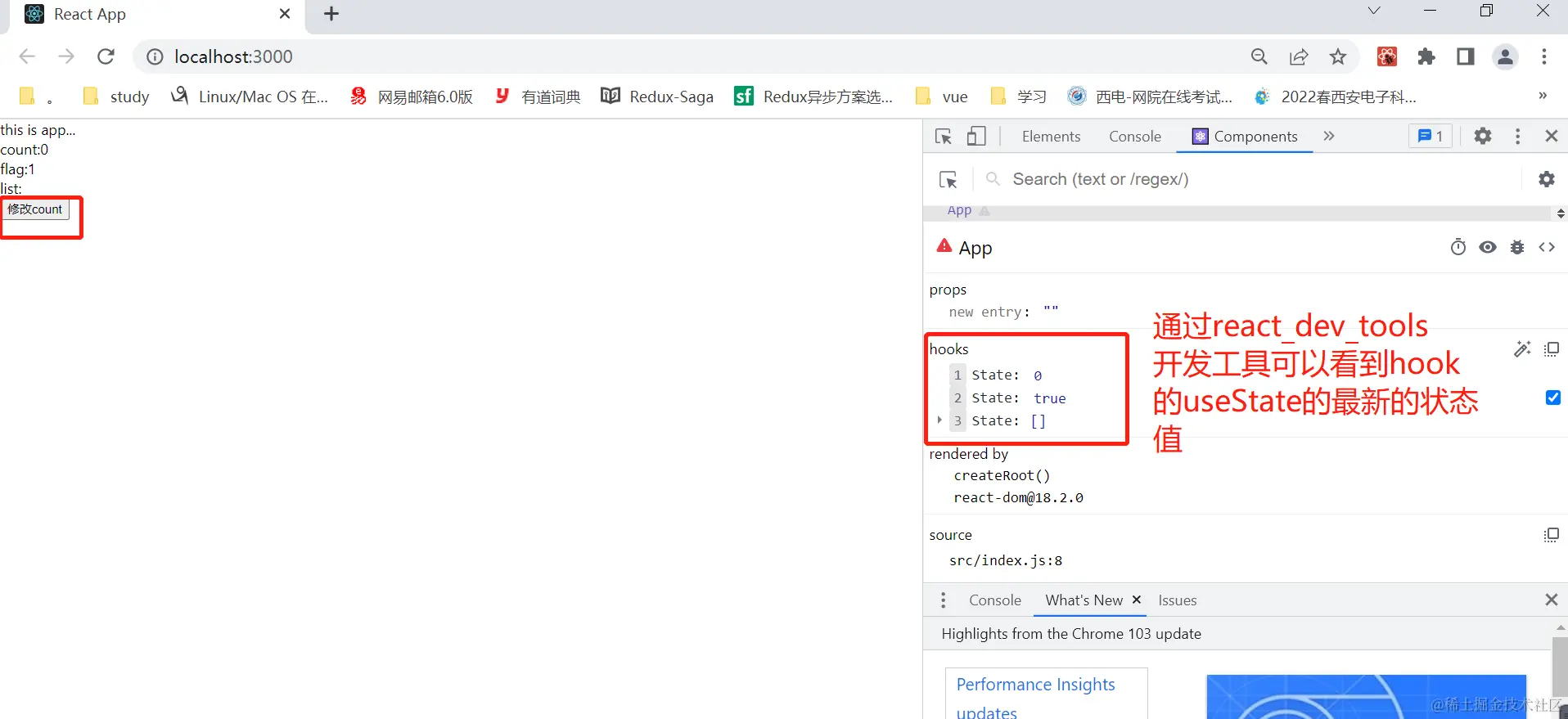Open React Components view settings gear
The image size is (1568, 719).
coord(1547,179)
